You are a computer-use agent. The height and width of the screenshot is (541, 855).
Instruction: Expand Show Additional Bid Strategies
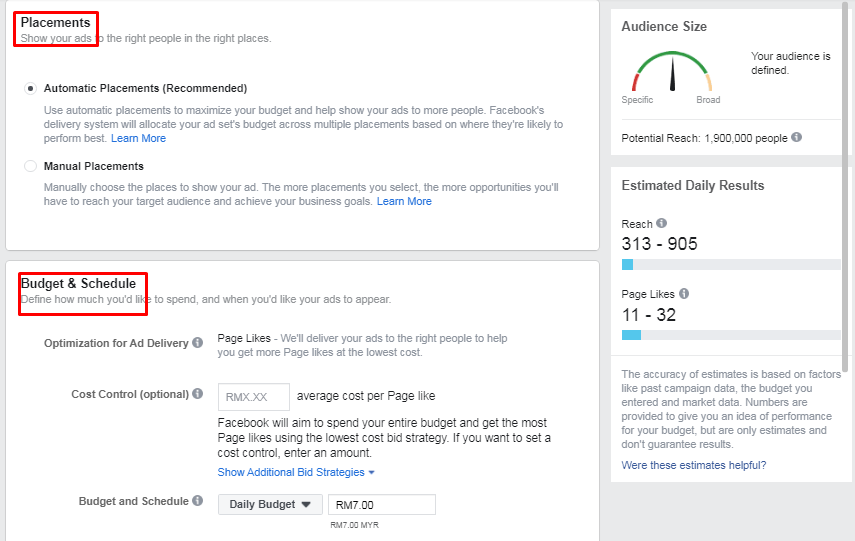[296, 472]
